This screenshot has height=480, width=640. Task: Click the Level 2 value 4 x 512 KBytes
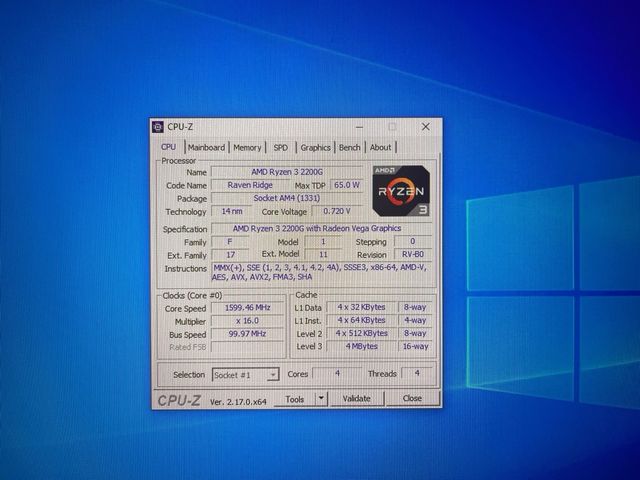(361, 333)
